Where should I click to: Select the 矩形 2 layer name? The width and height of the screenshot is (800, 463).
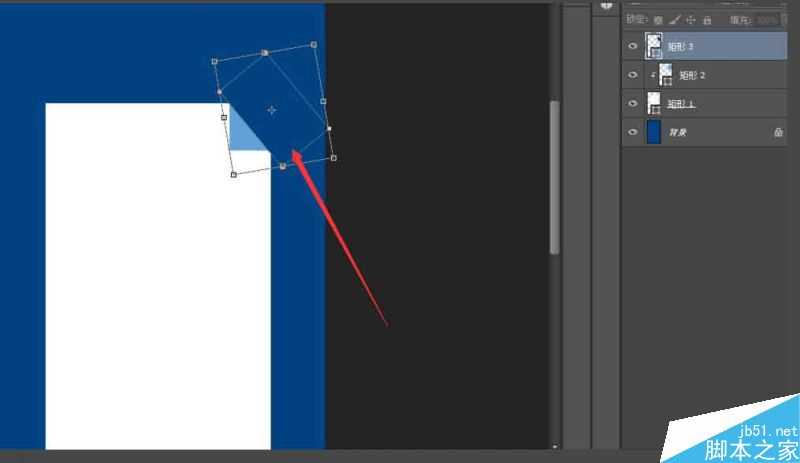coord(693,75)
